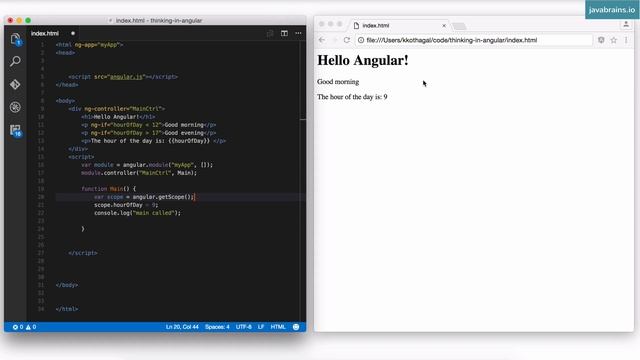Click the function Main() declaration line
This screenshot has width=640, height=360.
tap(108, 189)
